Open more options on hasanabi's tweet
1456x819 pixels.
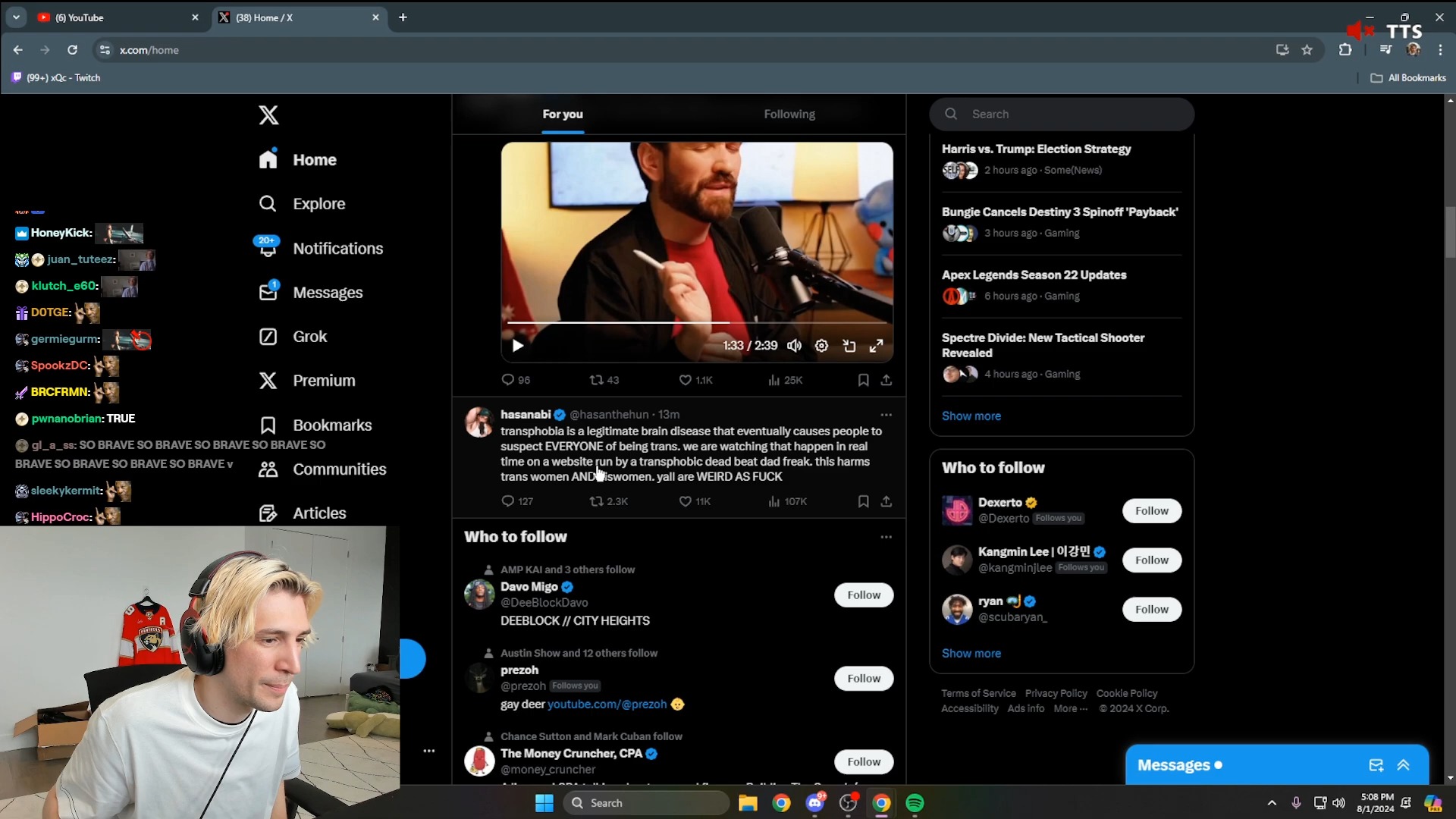click(886, 415)
